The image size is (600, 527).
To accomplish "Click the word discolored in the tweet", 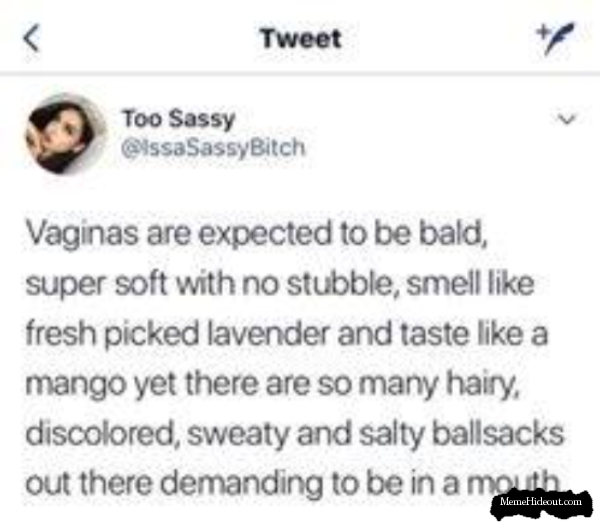I will (103, 434).
